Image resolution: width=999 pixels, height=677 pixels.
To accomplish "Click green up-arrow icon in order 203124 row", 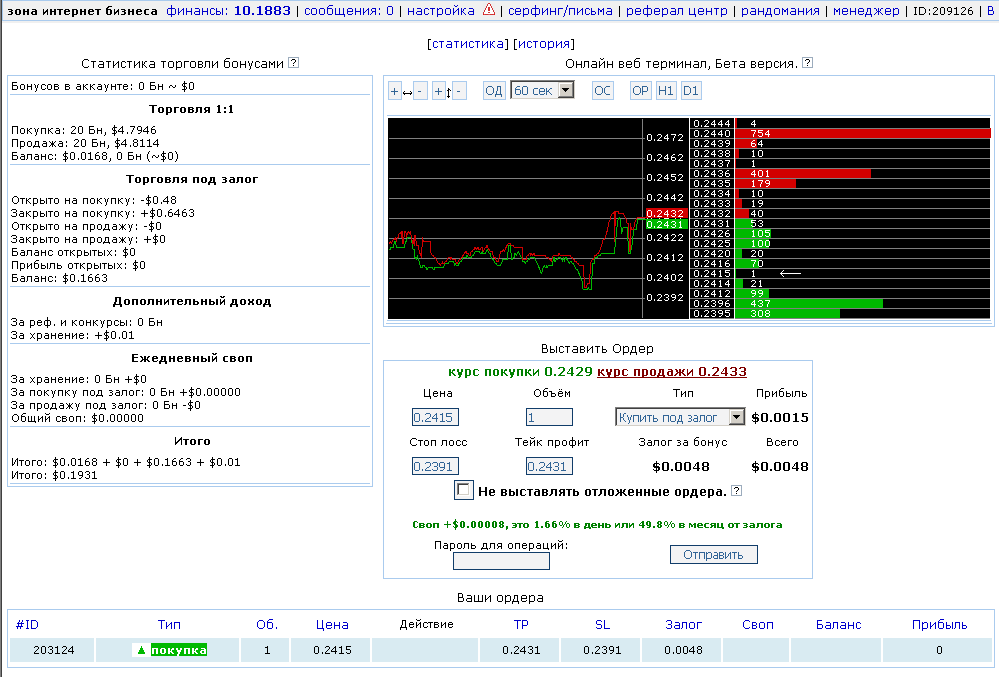I will pyautogui.click(x=141, y=650).
